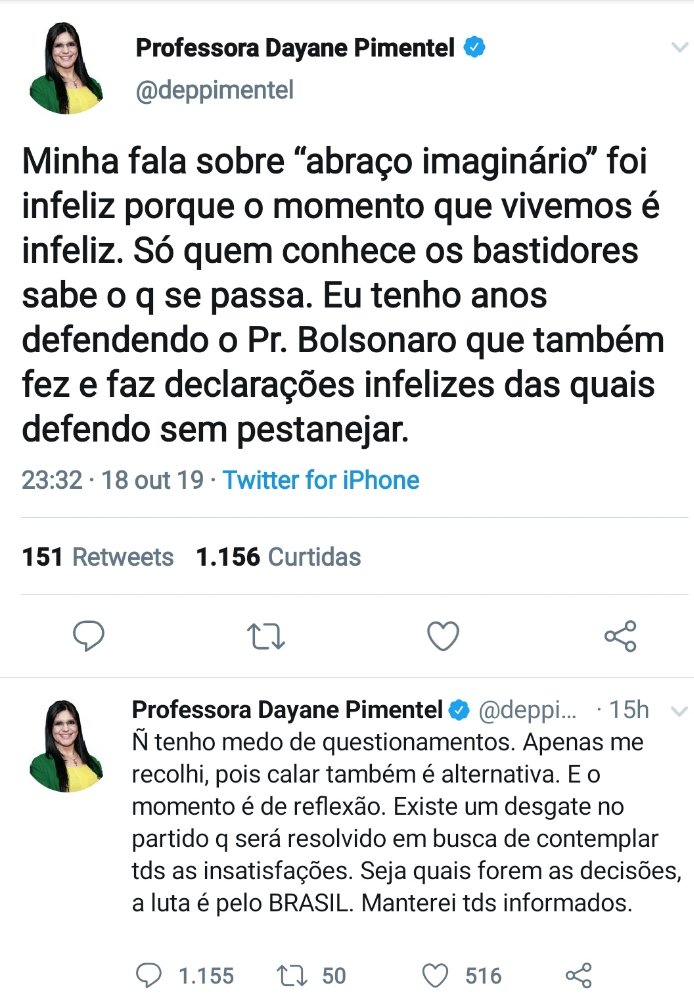This screenshot has width=694, height=1000.
Task: Reply to the main tweet
Action: (90, 635)
